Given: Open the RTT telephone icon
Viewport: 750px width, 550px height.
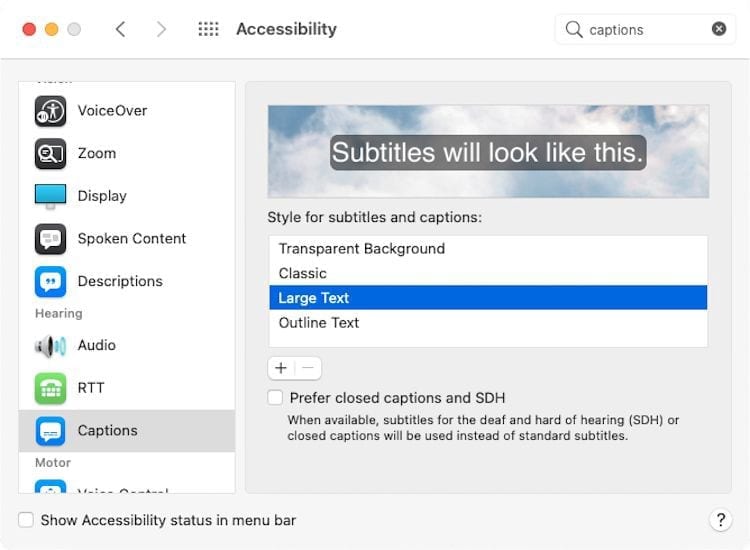Looking at the screenshot, I should (x=50, y=388).
